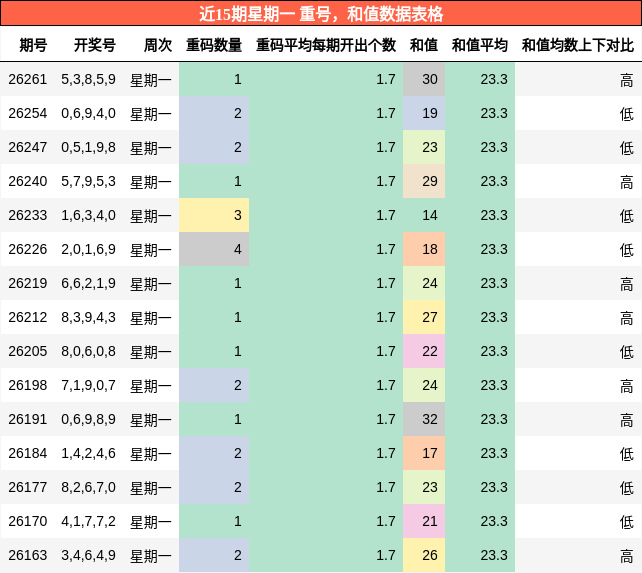Screen dimensions: 642x573
Task: Click 23.3 average cell in row 26198
Action: pos(480,385)
